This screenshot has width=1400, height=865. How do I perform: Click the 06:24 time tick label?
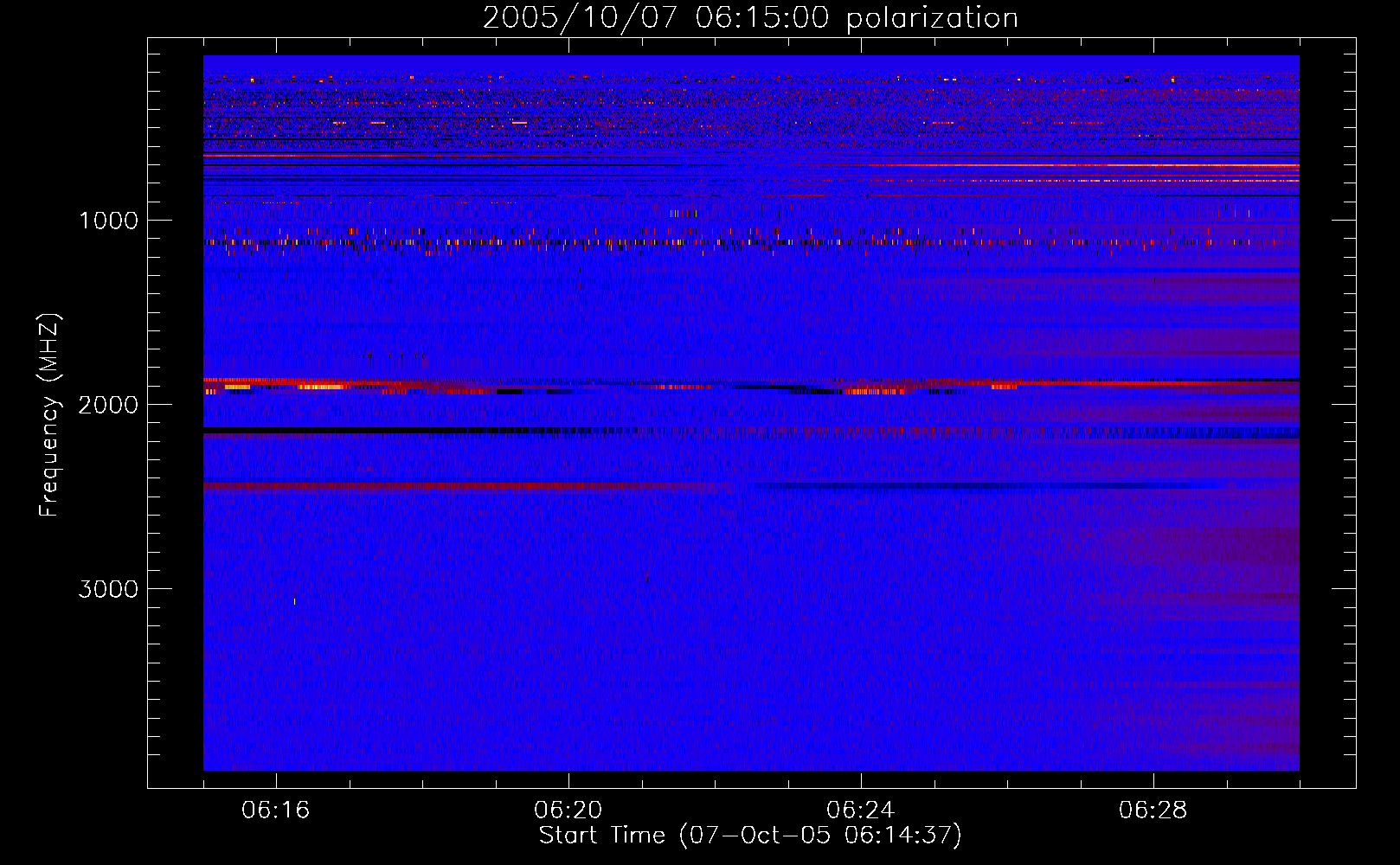pyautogui.click(x=861, y=811)
